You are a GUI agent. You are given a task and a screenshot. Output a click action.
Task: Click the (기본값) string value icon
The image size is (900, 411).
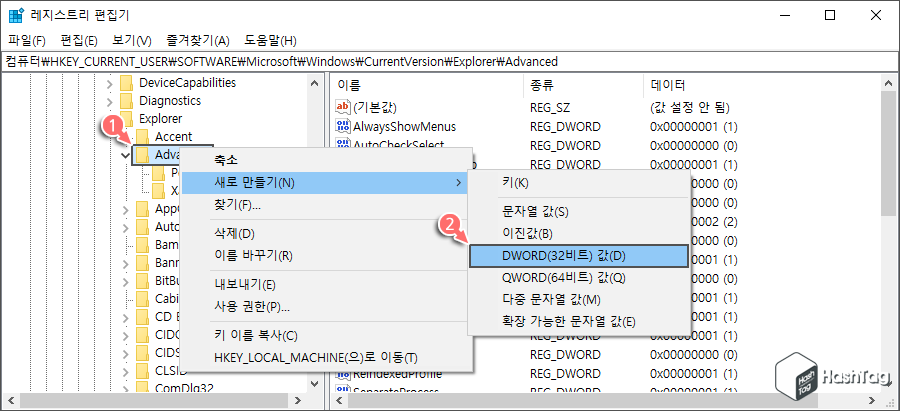[343, 107]
